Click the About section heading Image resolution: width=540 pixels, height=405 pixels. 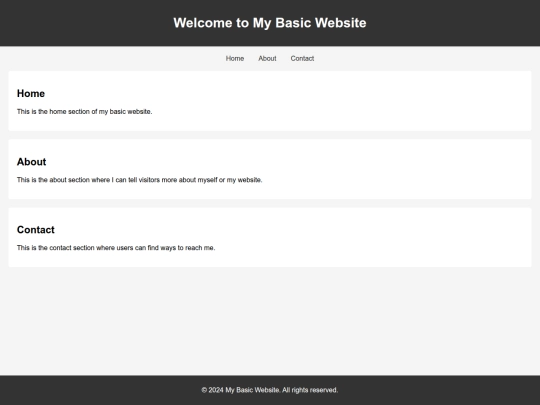point(31,162)
